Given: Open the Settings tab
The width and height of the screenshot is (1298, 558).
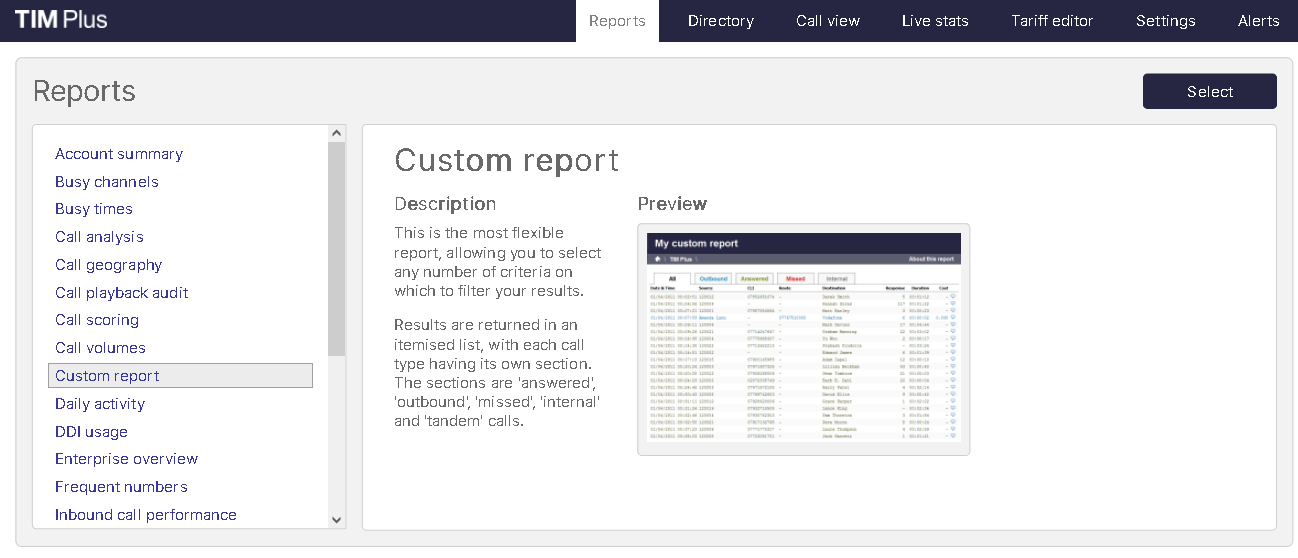Looking at the screenshot, I should (1165, 21).
